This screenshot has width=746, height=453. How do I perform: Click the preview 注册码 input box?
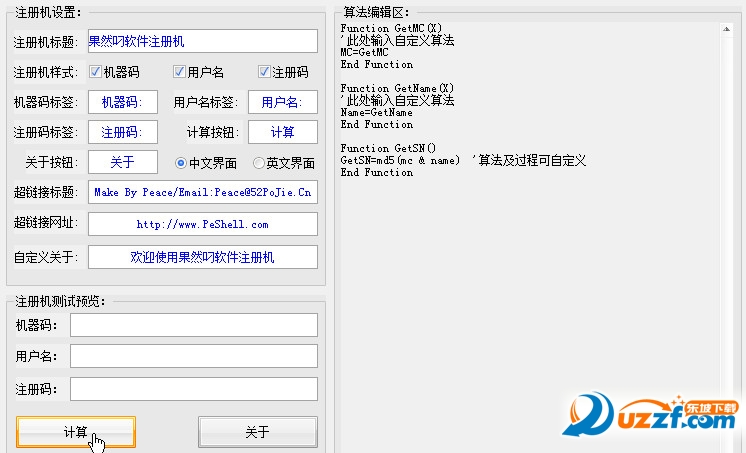[x=194, y=389]
